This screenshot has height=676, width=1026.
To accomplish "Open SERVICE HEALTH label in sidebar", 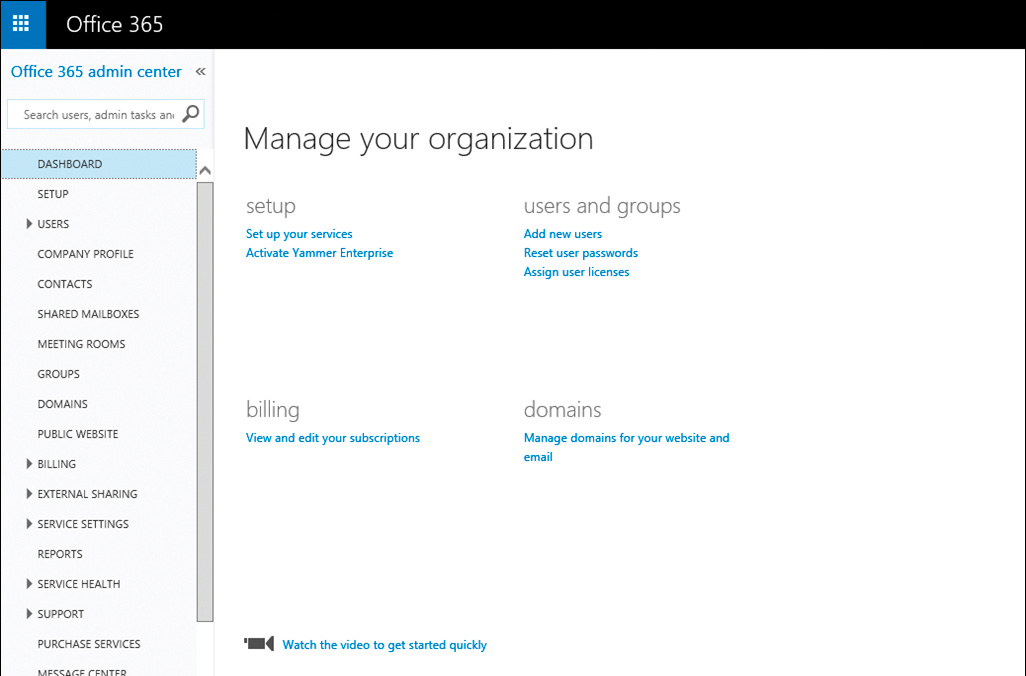I will pos(79,584).
